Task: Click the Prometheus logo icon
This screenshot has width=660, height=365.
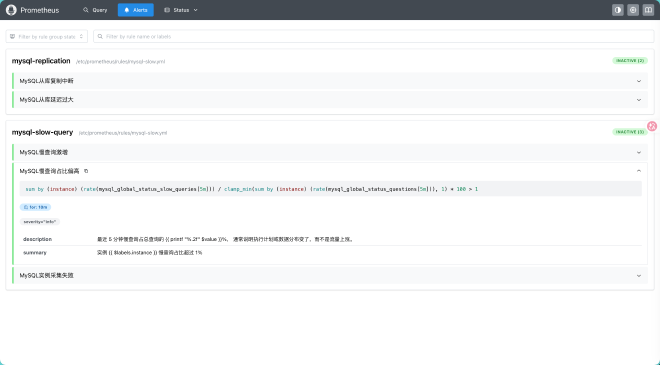Action: pyautogui.click(x=11, y=10)
